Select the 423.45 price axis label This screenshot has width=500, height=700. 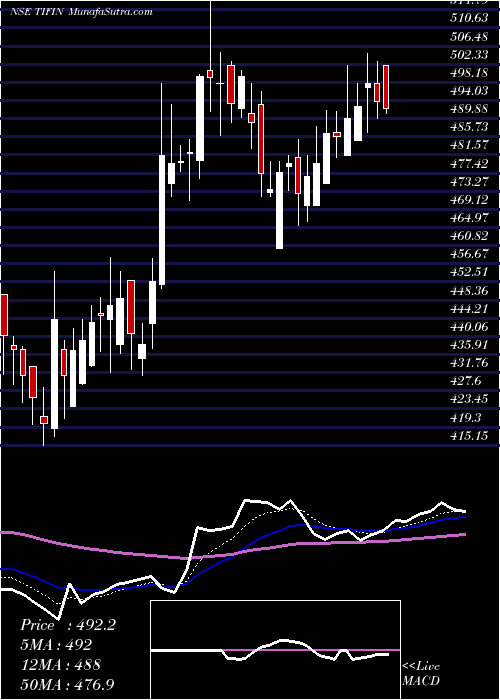point(469,399)
